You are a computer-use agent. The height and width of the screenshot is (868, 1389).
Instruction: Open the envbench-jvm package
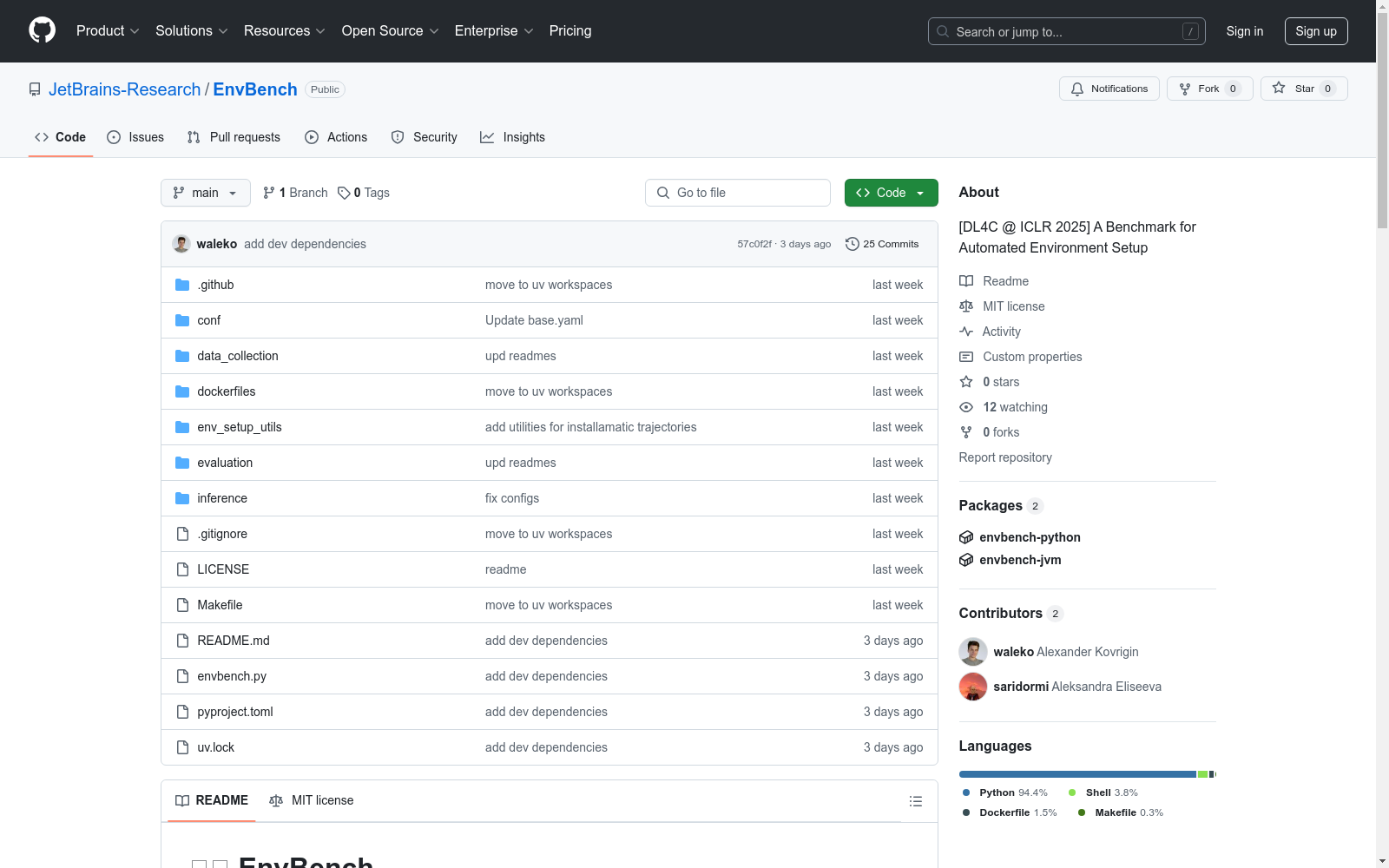point(1020,560)
